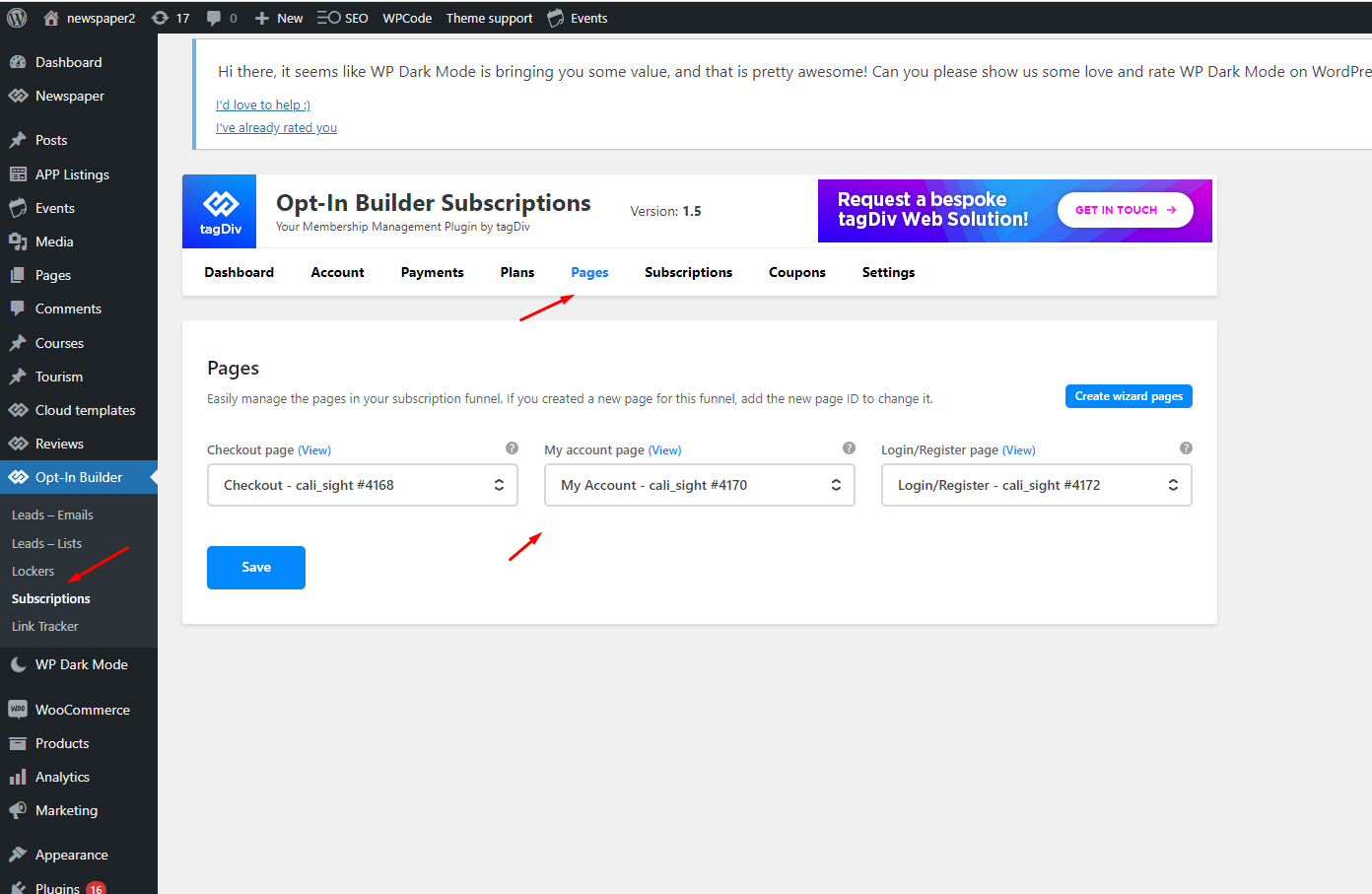Click the Media icon in sidebar
Viewport: 1372px width, 894px height.
[18, 241]
